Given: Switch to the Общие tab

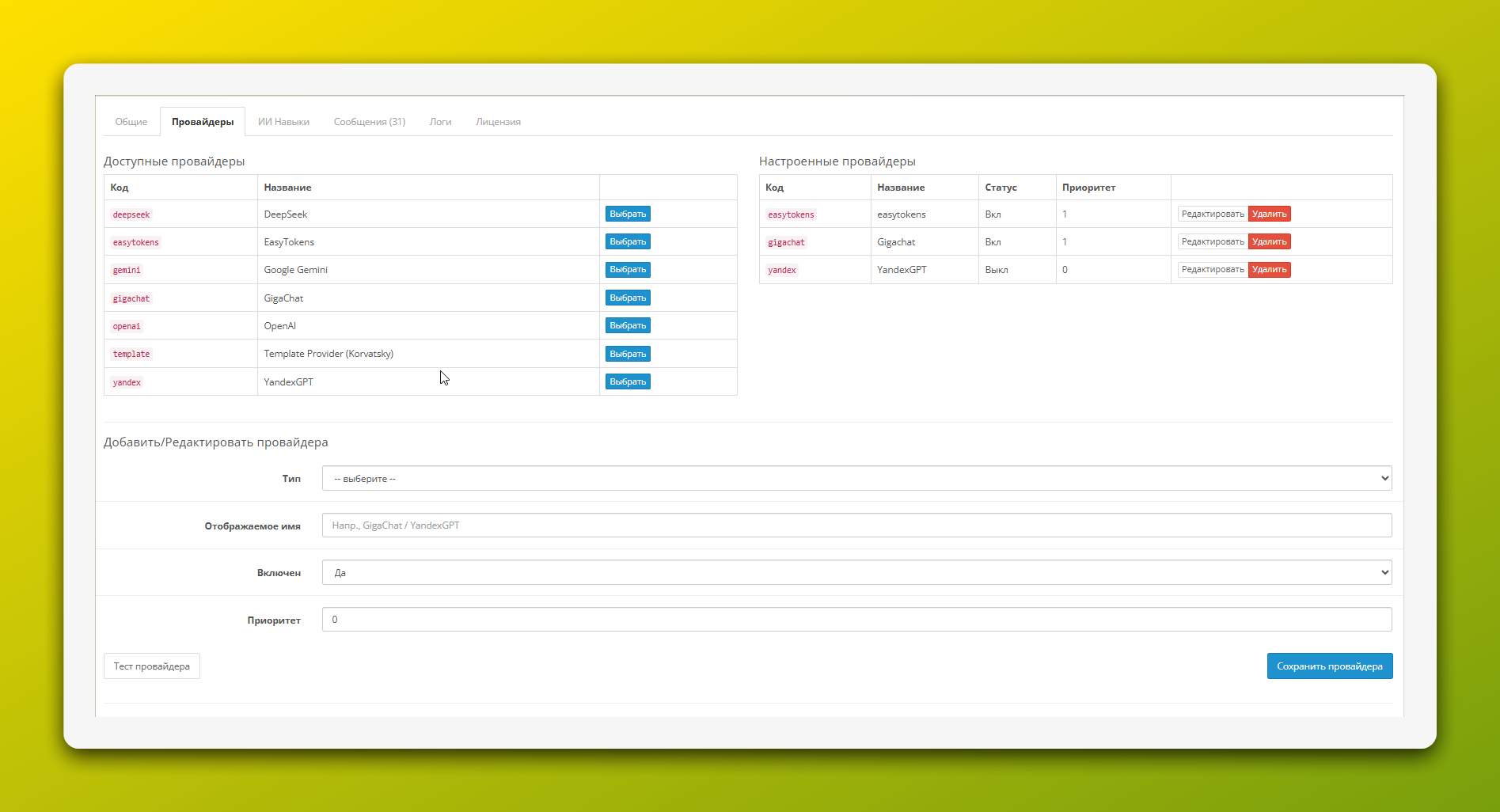Looking at the screenshot, I should [131, 122].
